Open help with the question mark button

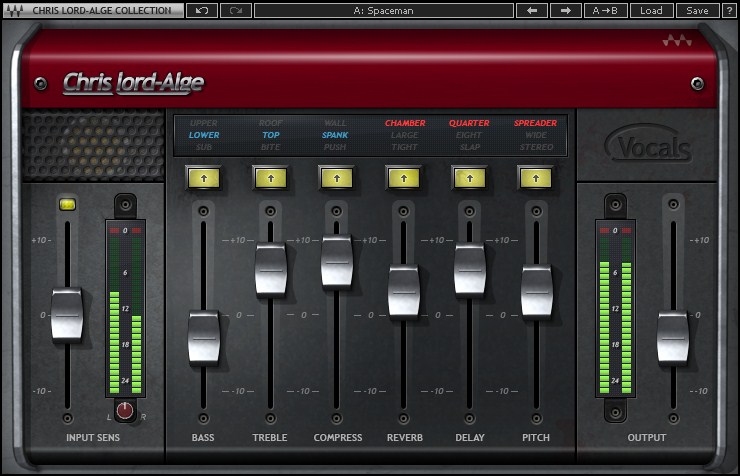(x=728, y=10)
